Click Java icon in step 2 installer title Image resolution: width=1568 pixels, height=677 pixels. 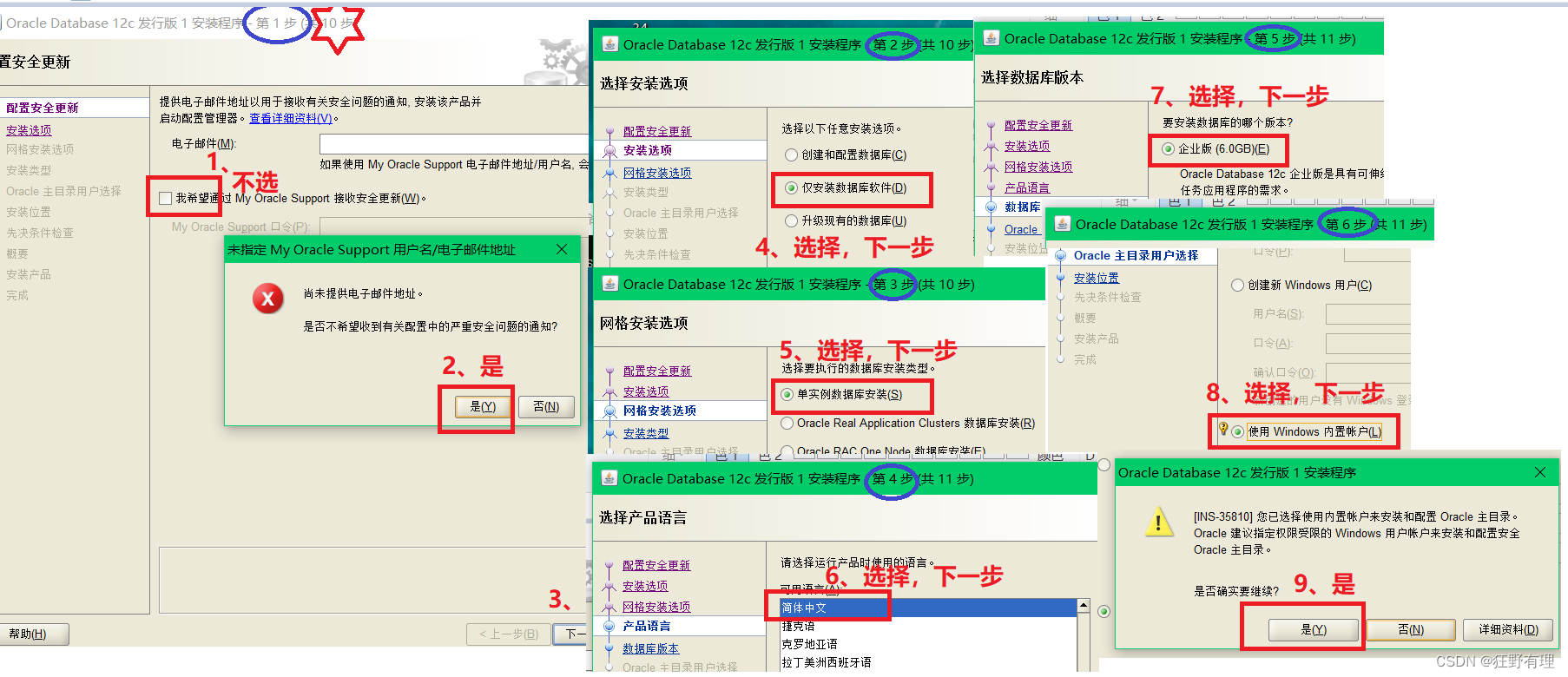(610, 44)
